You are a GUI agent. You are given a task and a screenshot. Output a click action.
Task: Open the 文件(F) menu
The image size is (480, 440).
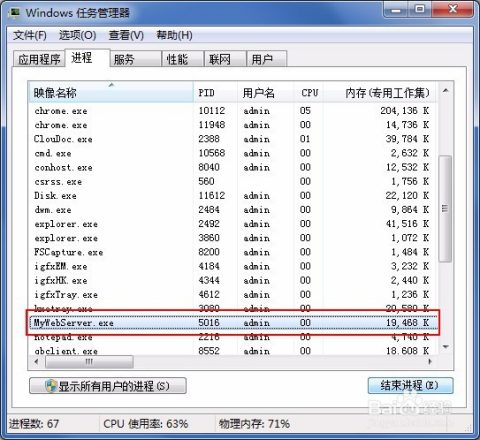coord(30,35)
